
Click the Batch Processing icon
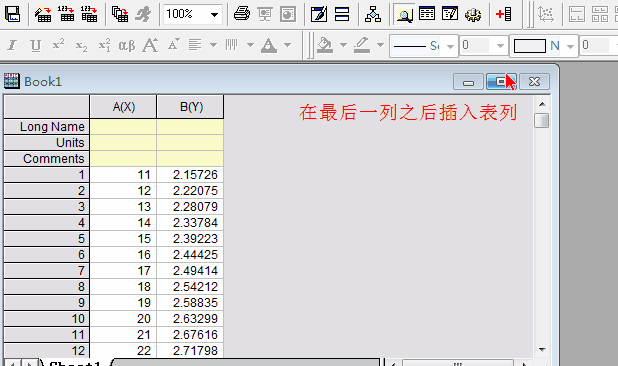pyautogui.click(x=120, y=14)
